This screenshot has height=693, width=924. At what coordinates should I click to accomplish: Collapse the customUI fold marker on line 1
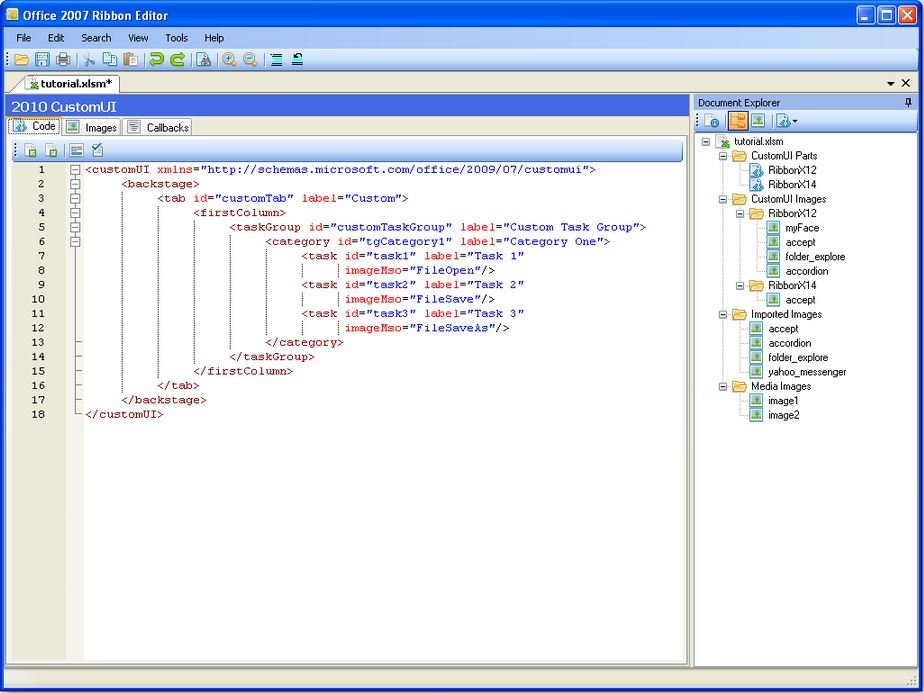coord(75,170)
